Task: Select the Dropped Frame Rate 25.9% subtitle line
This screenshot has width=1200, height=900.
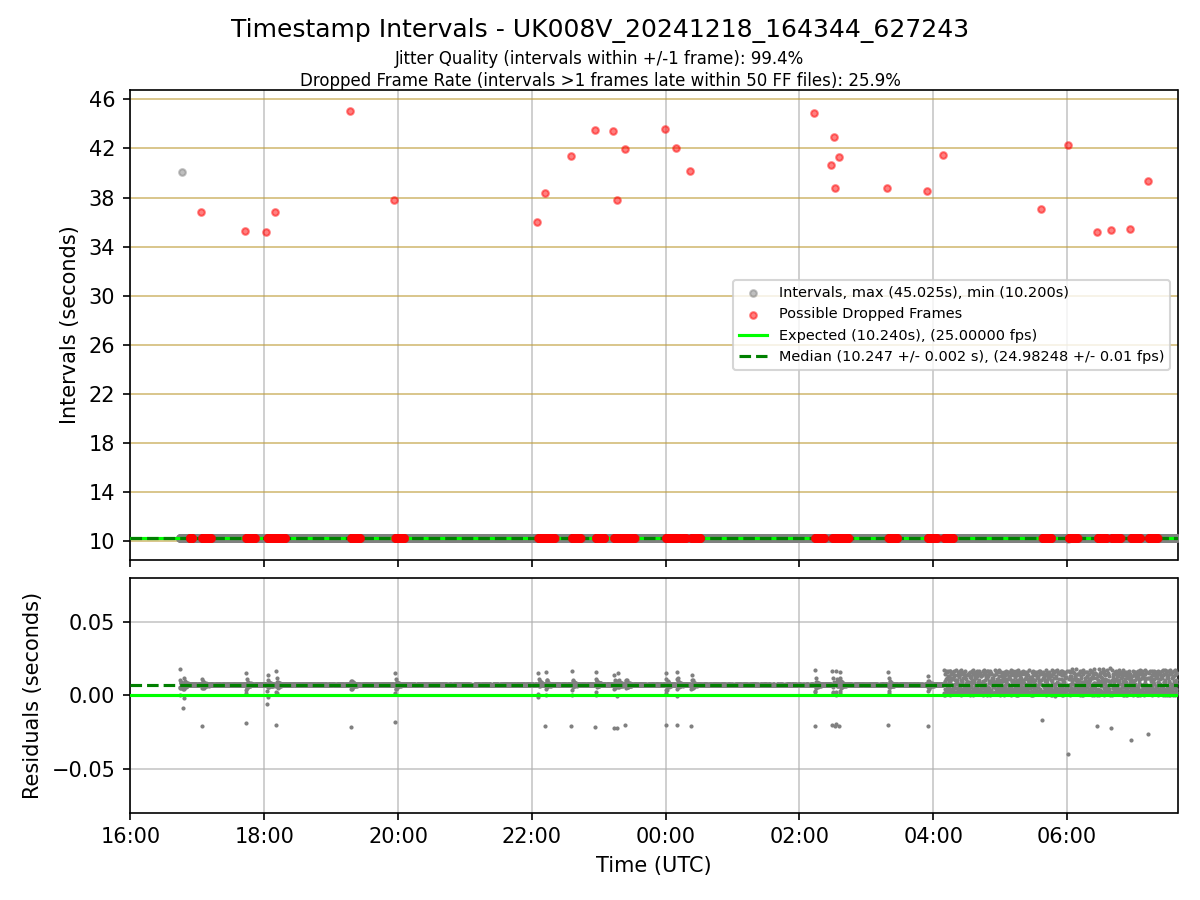Action: (600, 80)
